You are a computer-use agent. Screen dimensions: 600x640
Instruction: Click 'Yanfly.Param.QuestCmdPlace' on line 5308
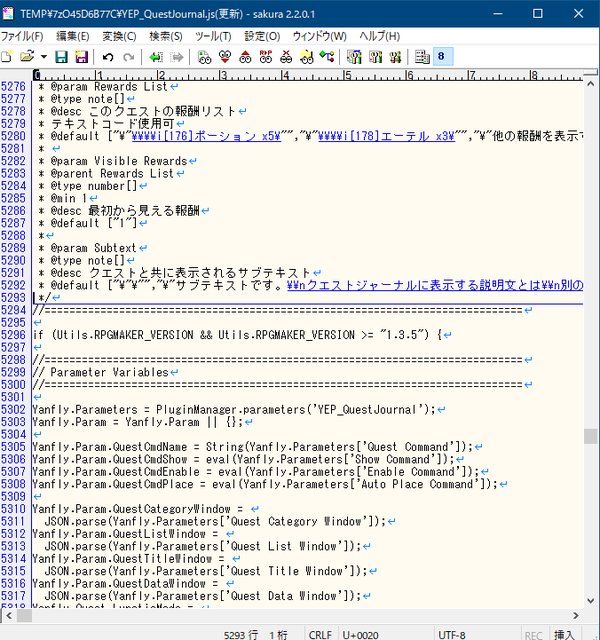tap(113, 484)
